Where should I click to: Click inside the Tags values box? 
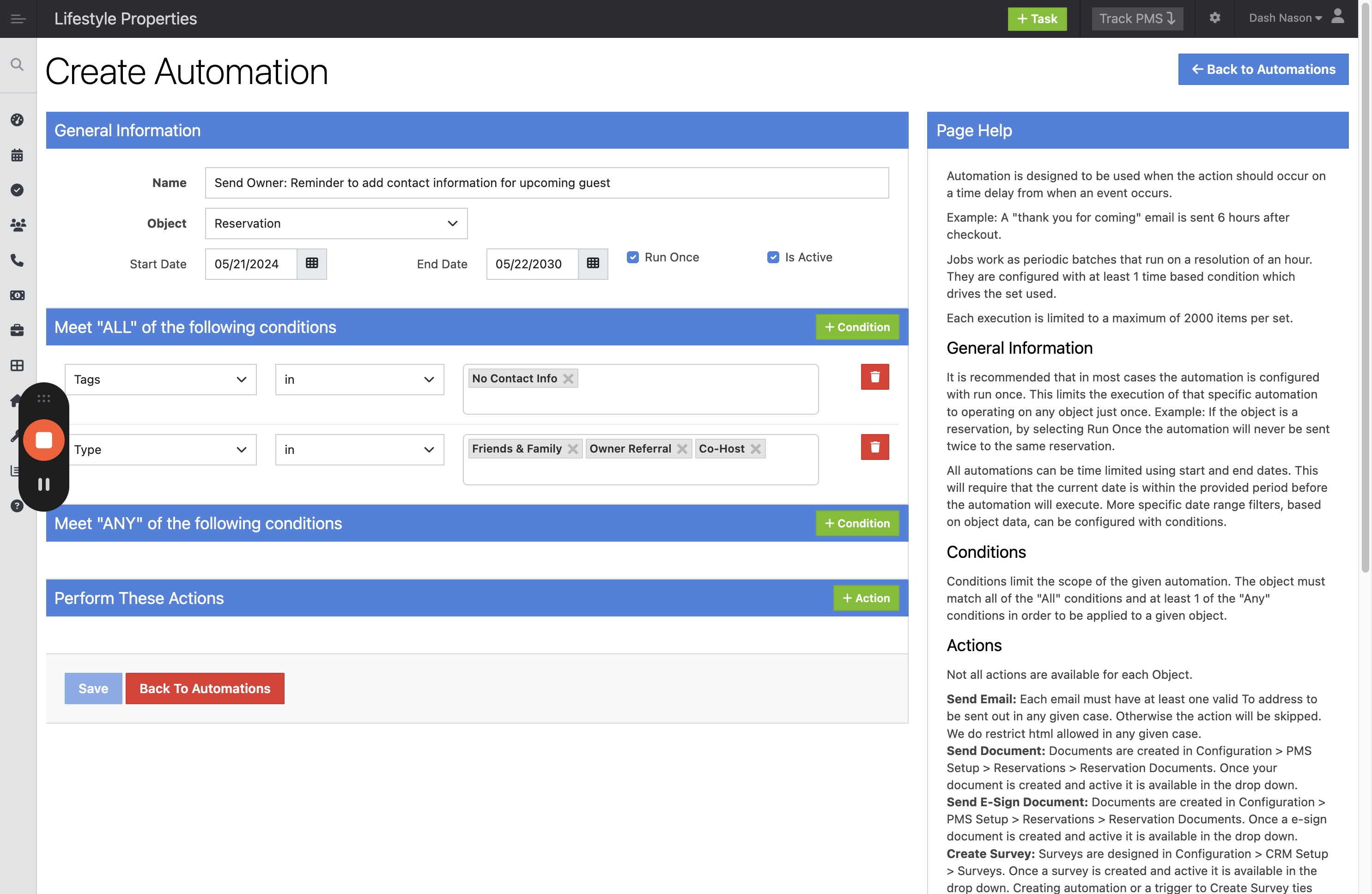(640, 389)
